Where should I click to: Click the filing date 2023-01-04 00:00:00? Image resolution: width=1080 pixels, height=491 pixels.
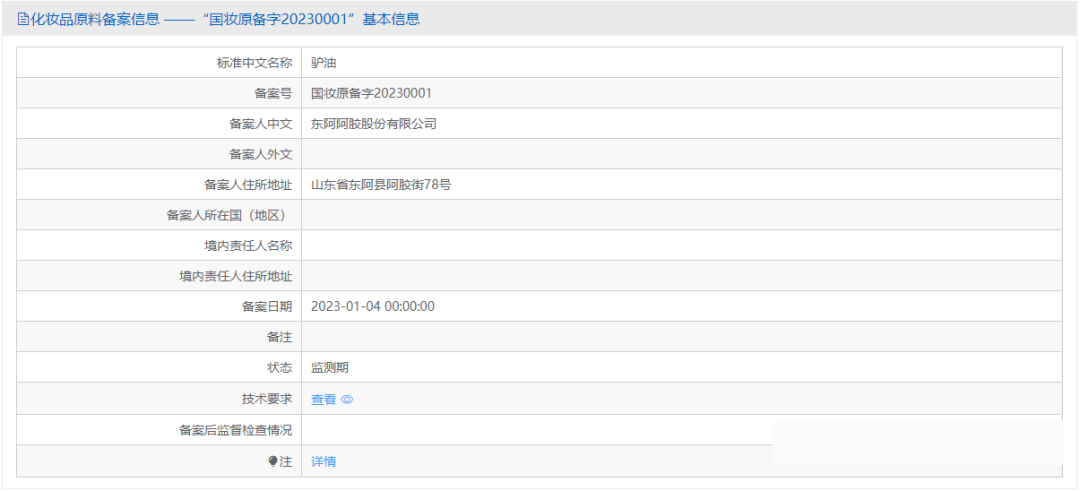click(x=372, y=307)
